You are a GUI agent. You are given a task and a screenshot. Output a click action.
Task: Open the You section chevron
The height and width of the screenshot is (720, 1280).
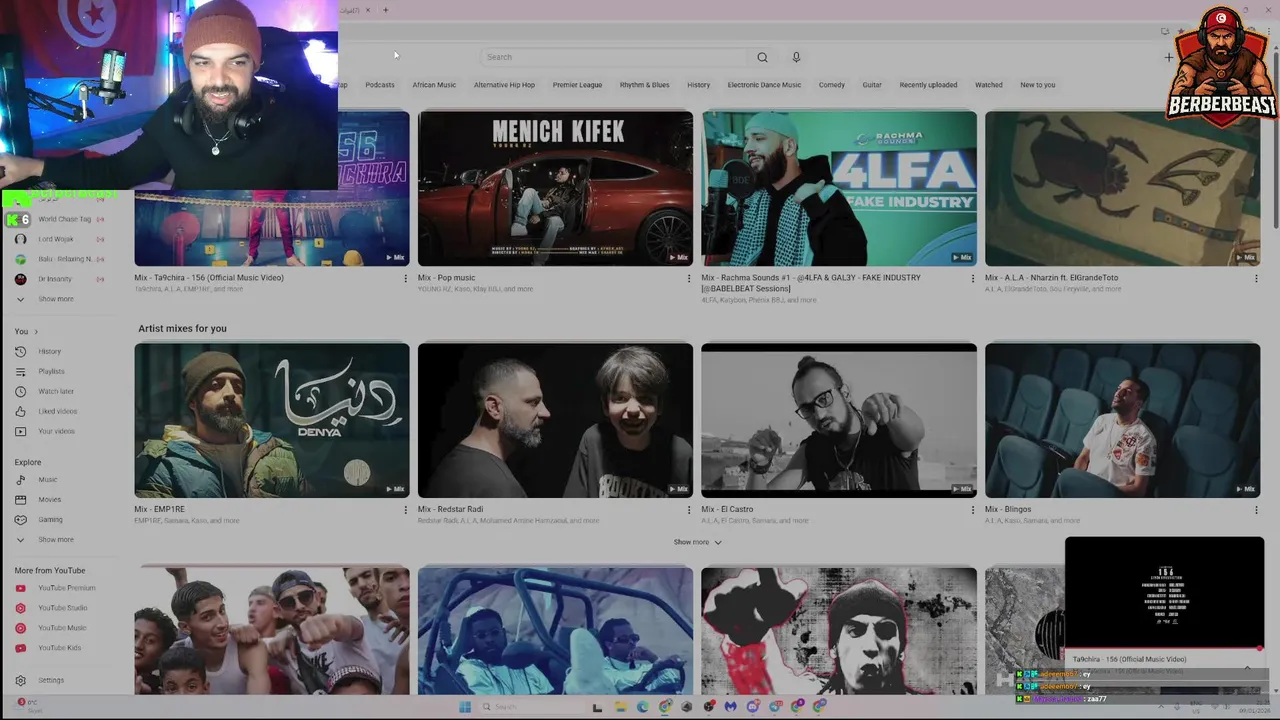(x=36, y=331)
